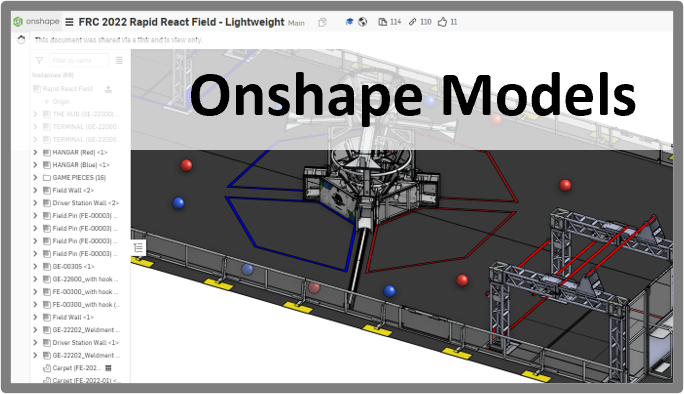Viewport: 684px width, 394px height.
Task: Click the Filter by name field
Action: click(x=79, y=61)
